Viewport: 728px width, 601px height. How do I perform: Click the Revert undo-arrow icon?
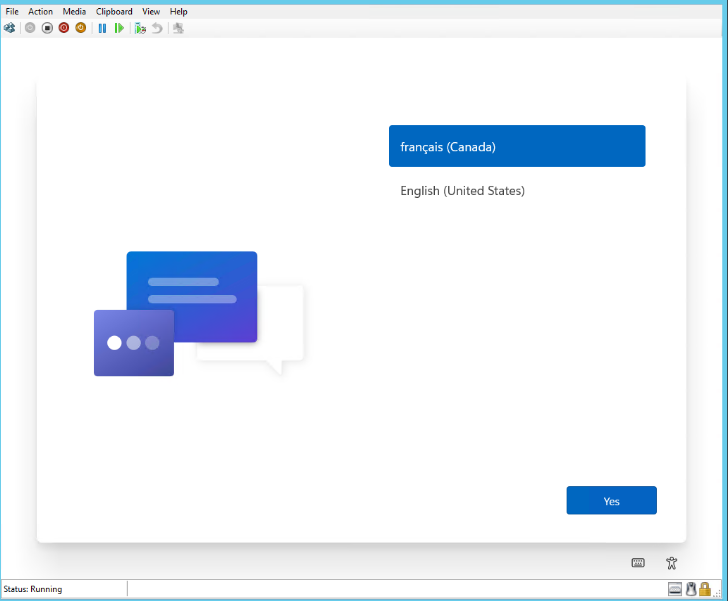[157, 28]
